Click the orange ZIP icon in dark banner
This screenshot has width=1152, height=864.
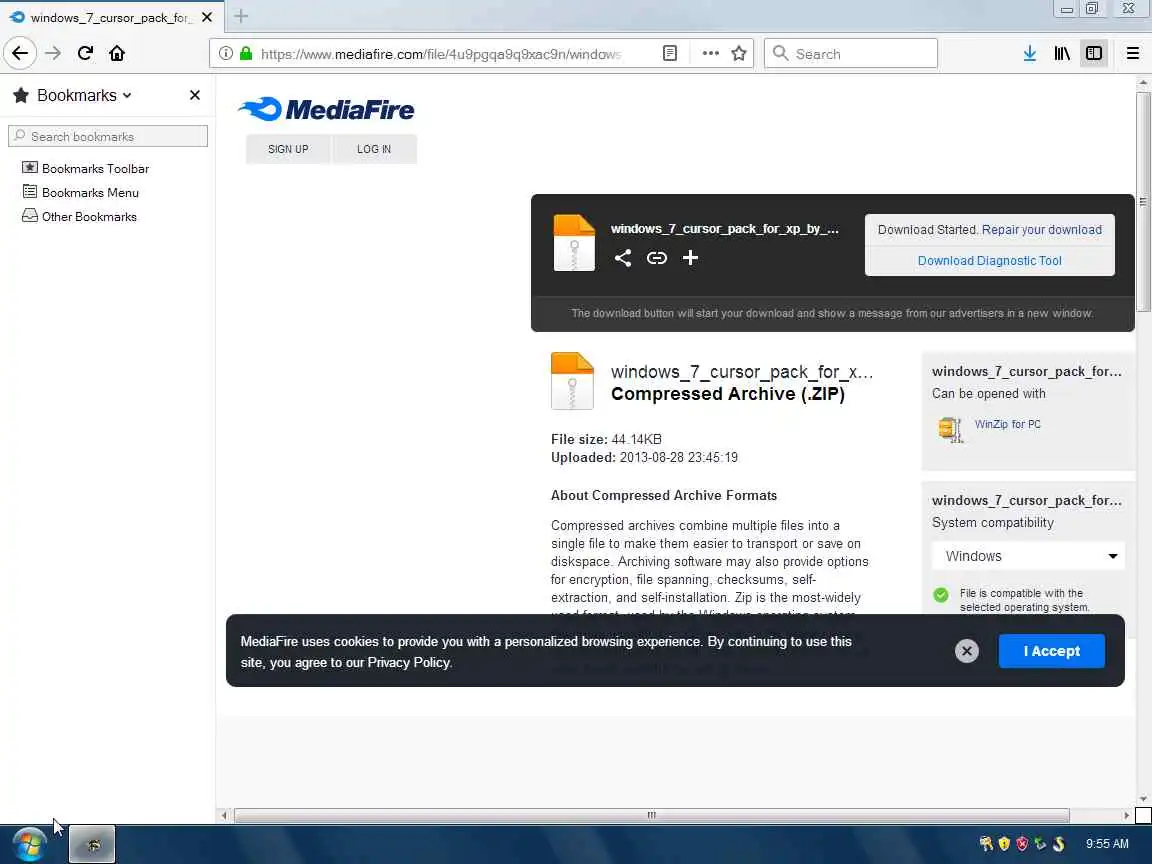pos(574,243)
